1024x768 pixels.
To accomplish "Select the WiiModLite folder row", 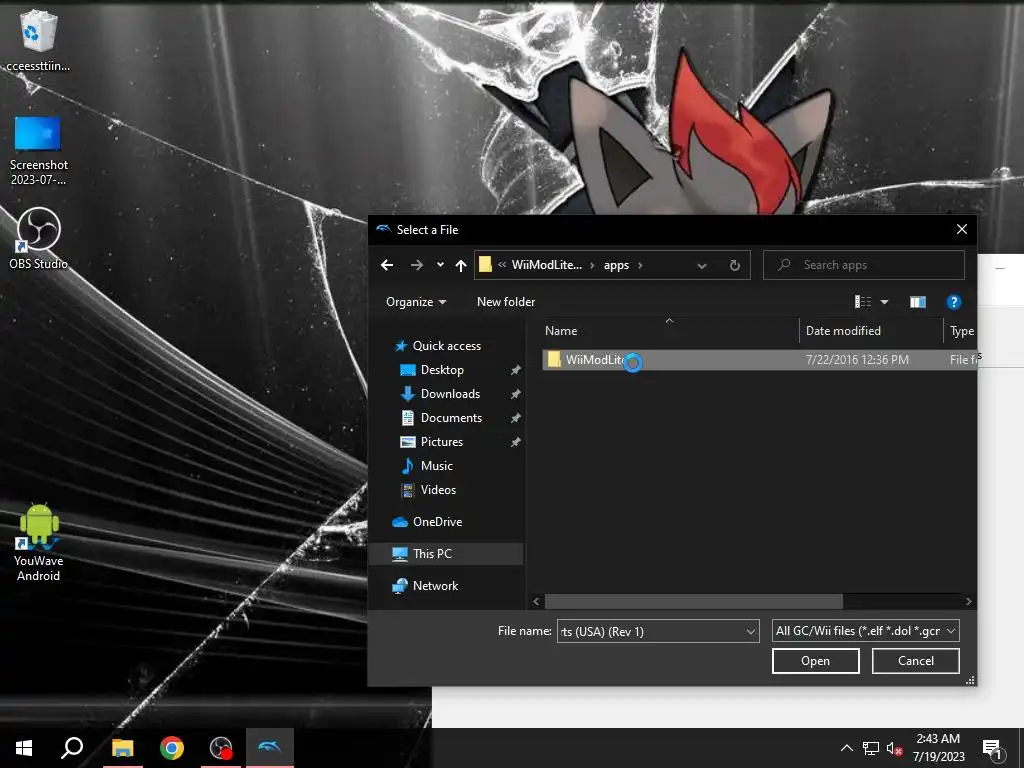I will click(x=759, y=360).
